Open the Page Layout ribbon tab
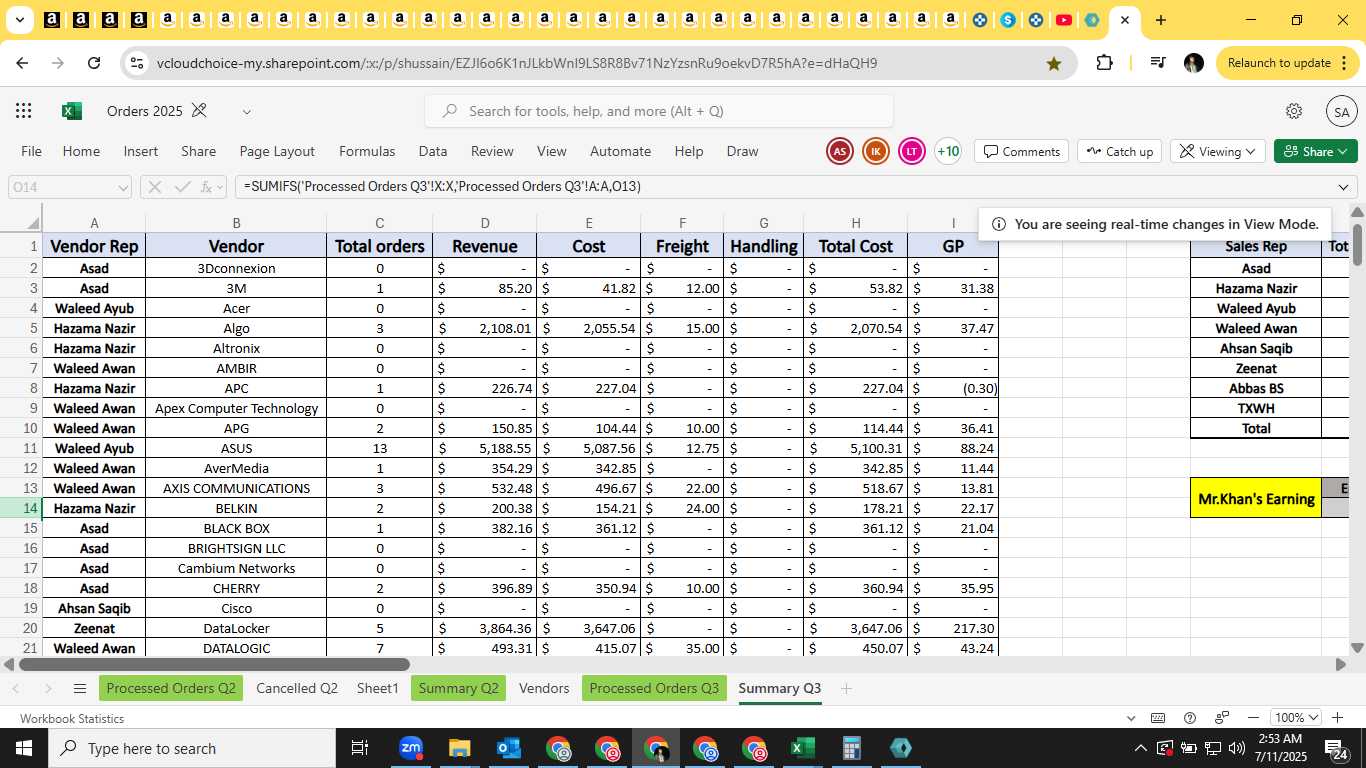This screenshot has height=768, width=1366. click(x=277, y=151)
